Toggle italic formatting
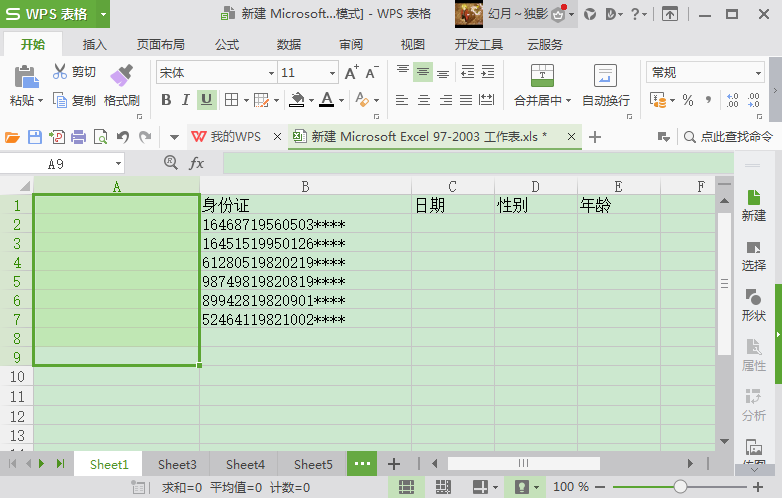This screenshot has width=782, height=498. coord(186,100)
